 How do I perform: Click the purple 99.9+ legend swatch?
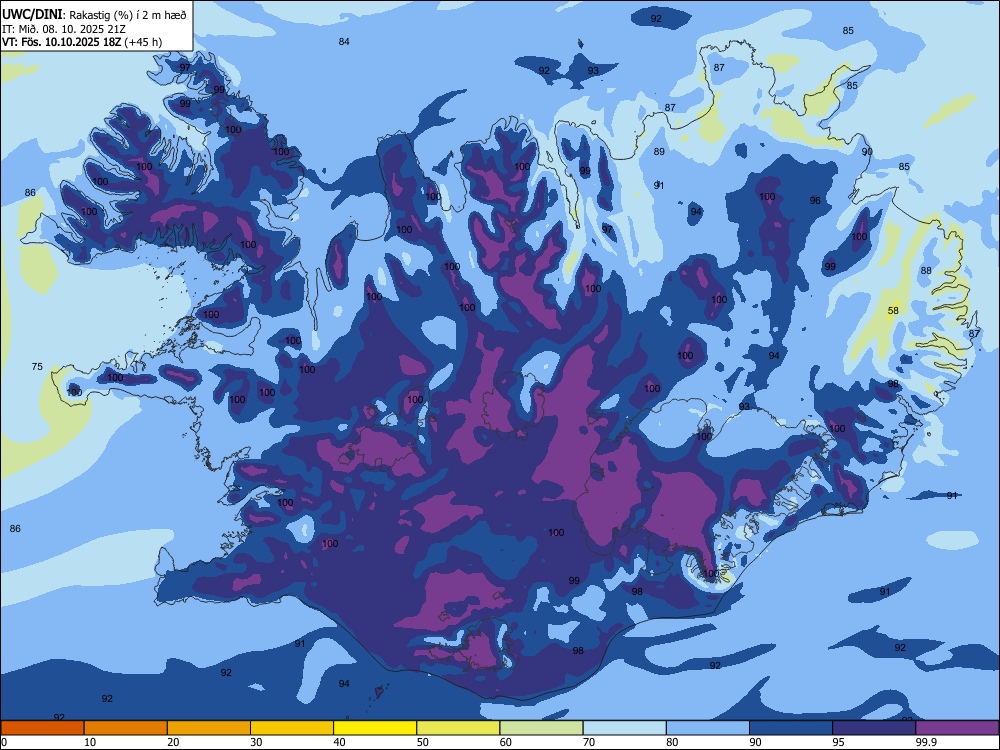957,728
